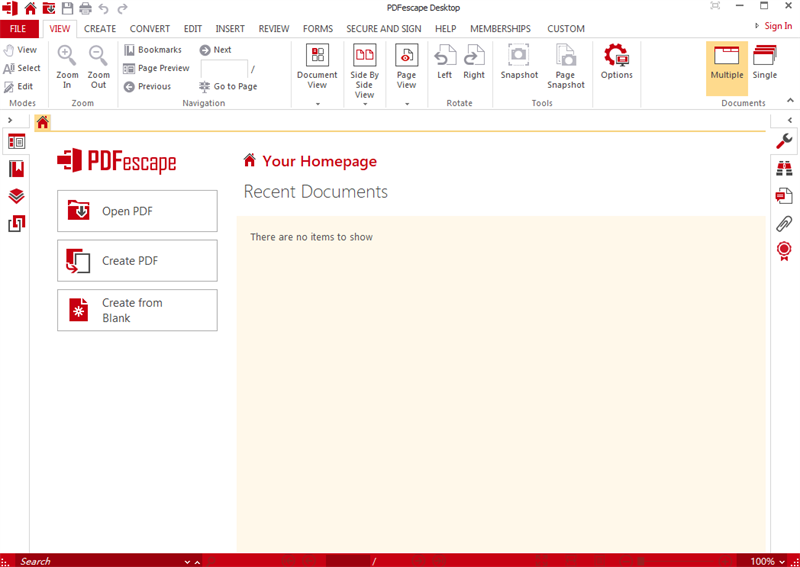Click the Sign In link
The width and height of the screenshot is (800, 567).
pos(777,26)
